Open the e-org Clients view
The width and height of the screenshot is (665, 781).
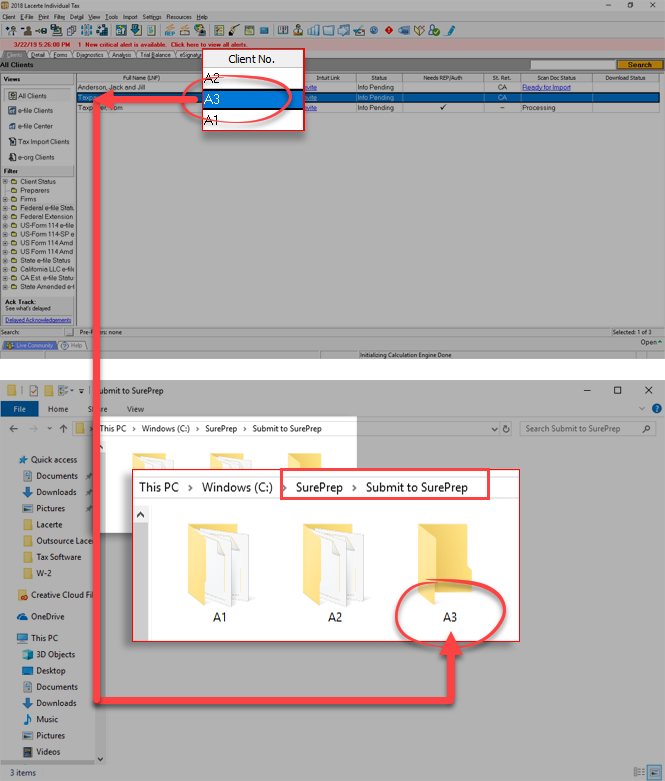pos(31,157)
